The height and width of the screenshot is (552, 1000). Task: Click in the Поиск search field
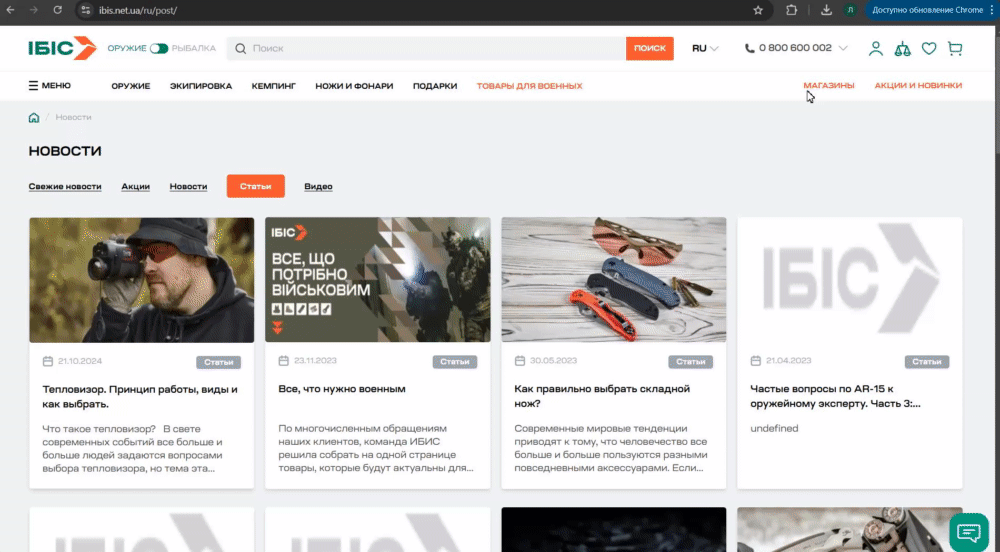(x=430, y=48)
